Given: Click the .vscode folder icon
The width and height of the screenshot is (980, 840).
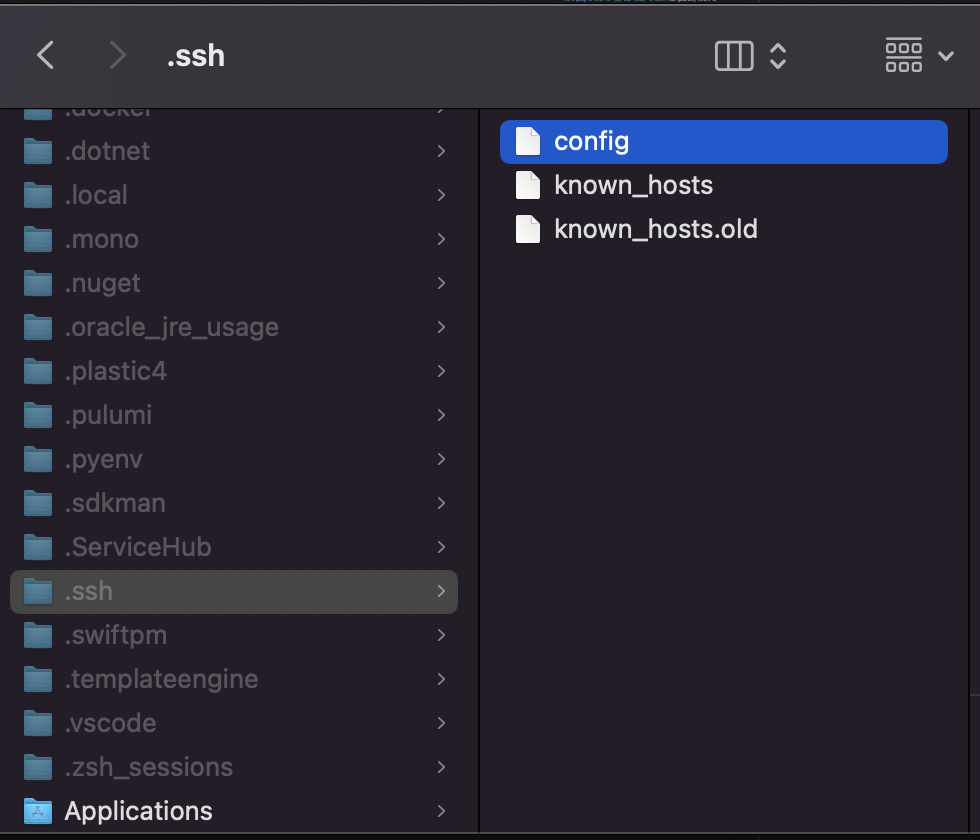Looking at the screenshot, I should (x=38, y=723).
